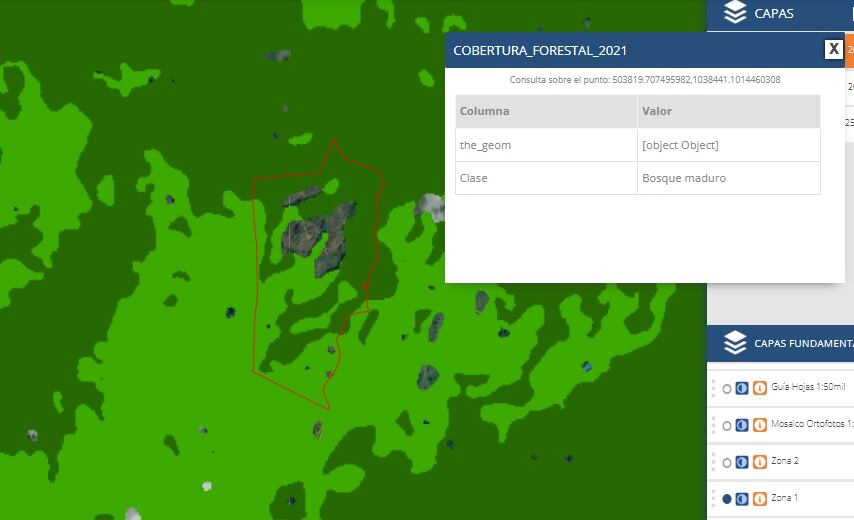This screenshot has height=520, width=854.
Task: Click the opacity icon for Zona 1
Action: [742, 498]
